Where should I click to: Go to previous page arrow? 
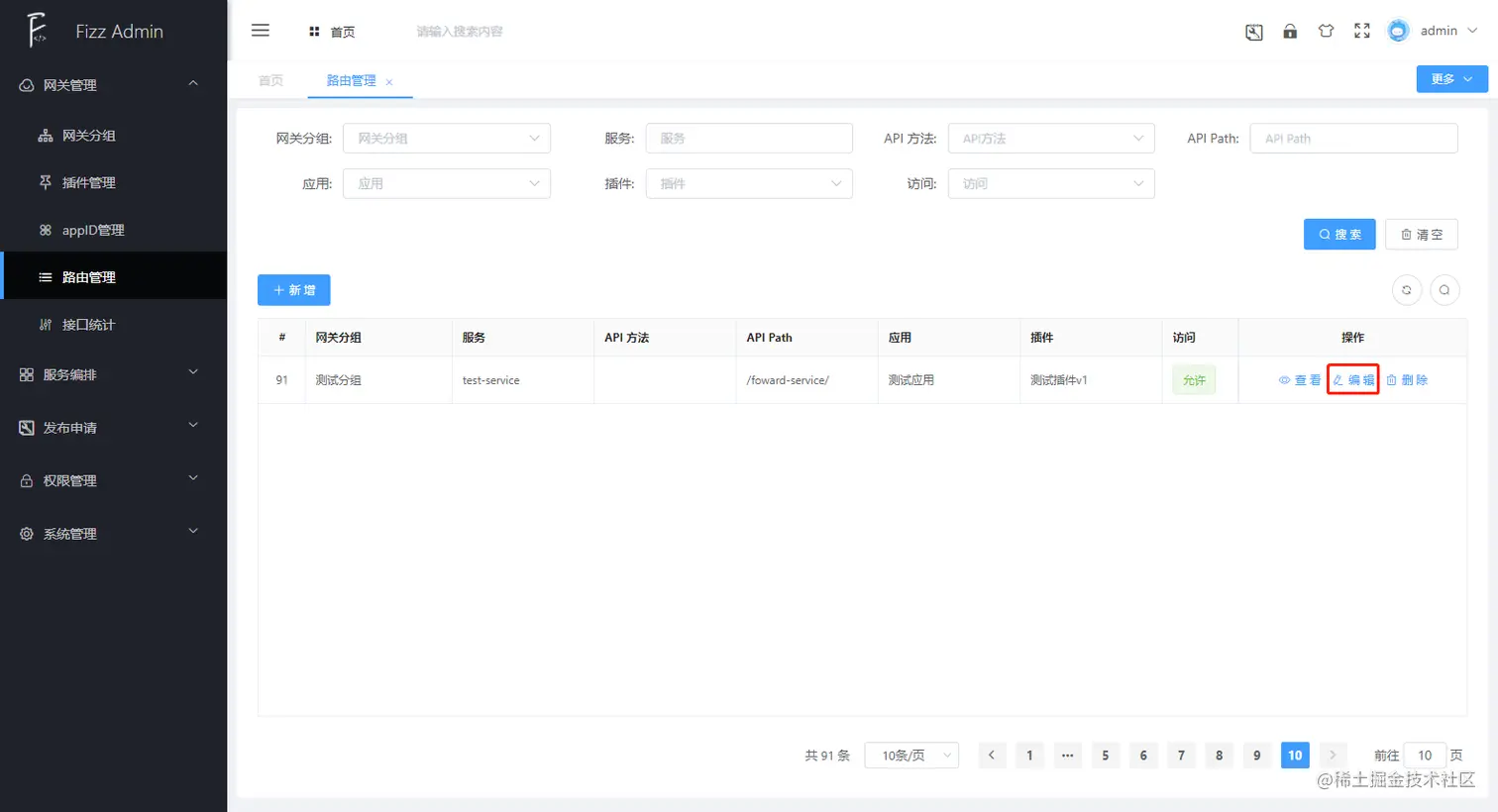click(992, 756)
